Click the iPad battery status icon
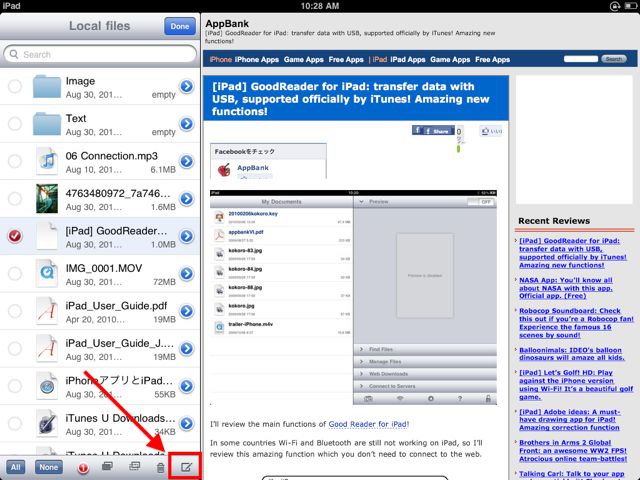This screenshot has width=640, height=480. [x=631, y=6]
